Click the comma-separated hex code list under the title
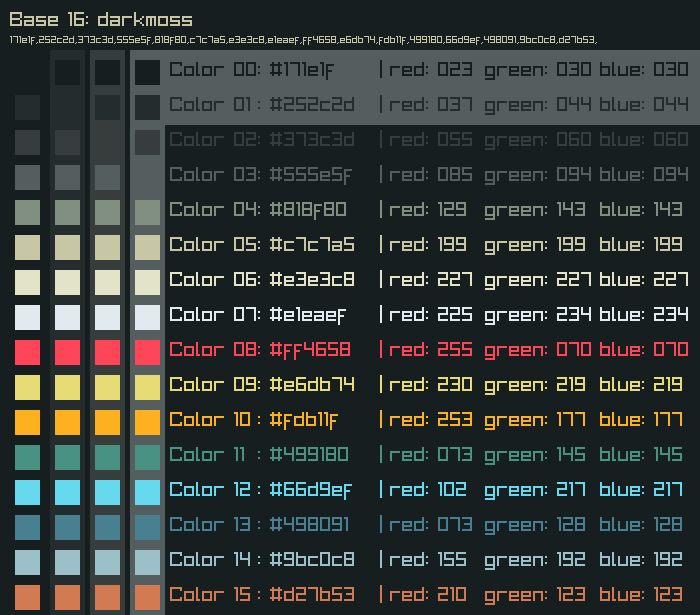The height and width of the screenshot is (615, 700). tap(303, 40)
